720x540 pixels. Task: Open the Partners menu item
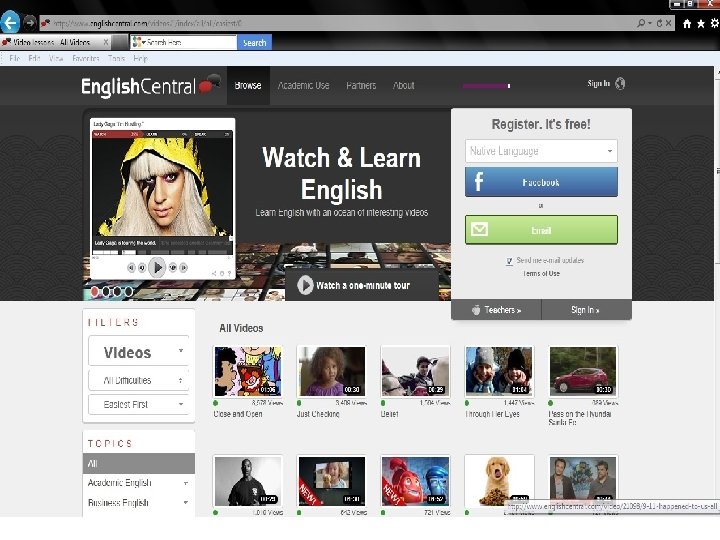tap(361, 85)
